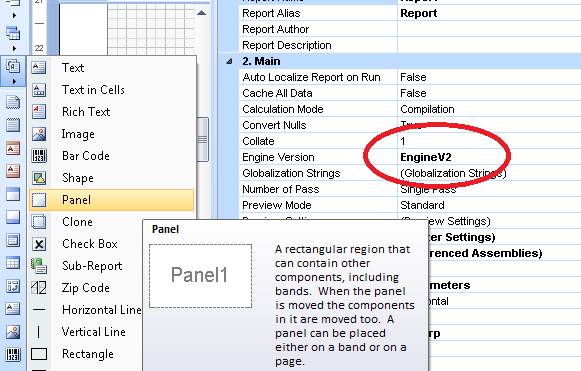The height and width of the screenshot is (371, 581).
Task: Choose Text in Cells component
Action: coord(112,90)
